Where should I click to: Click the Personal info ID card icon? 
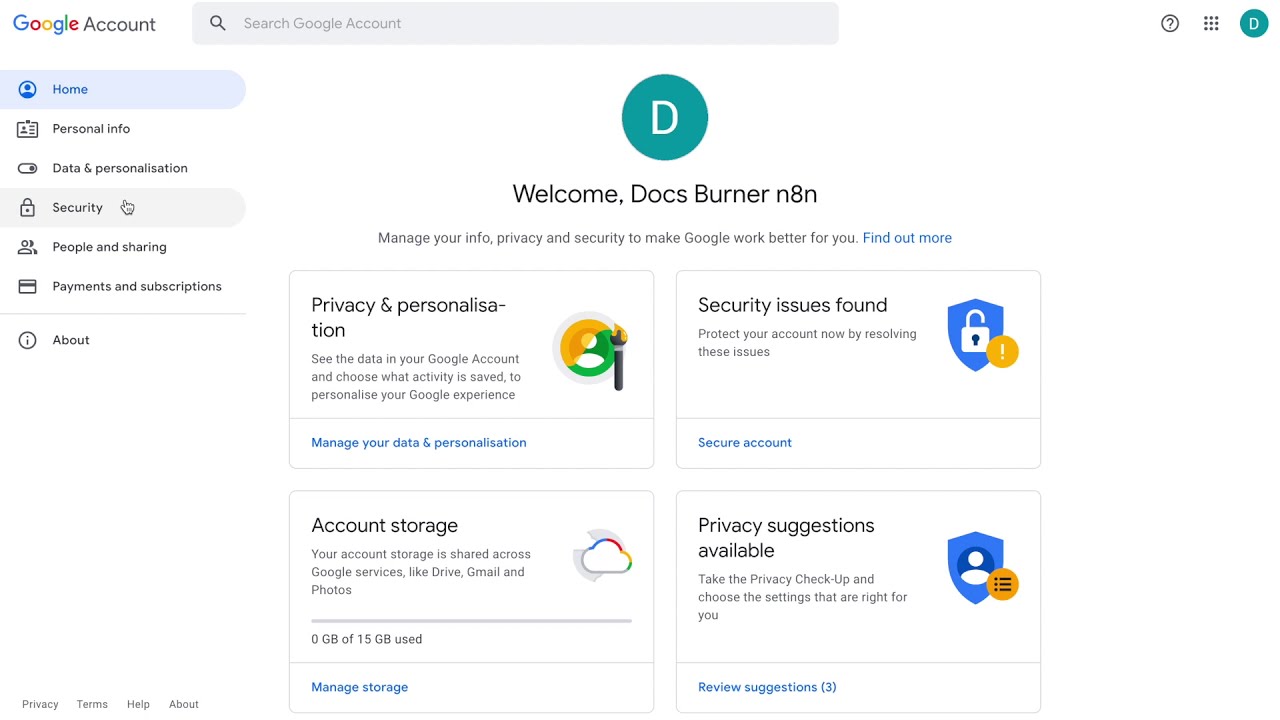point(28,129)
